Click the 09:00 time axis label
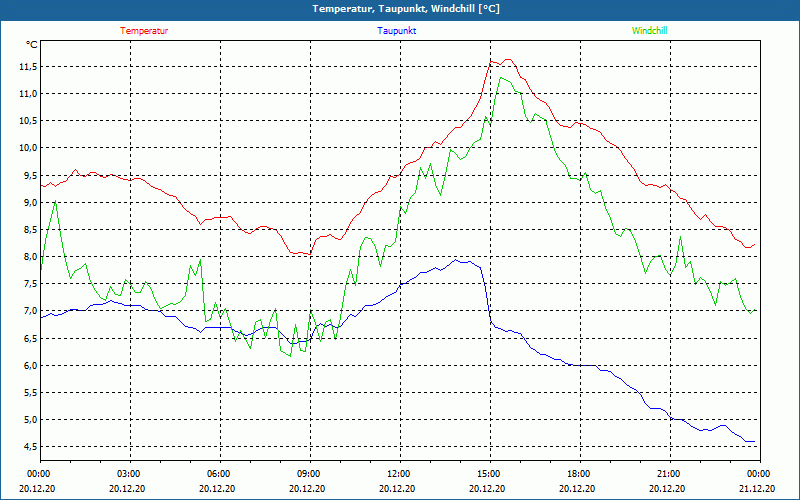Image resolution: width=800 pixels, height=500 pixels. tap(308, 474)
